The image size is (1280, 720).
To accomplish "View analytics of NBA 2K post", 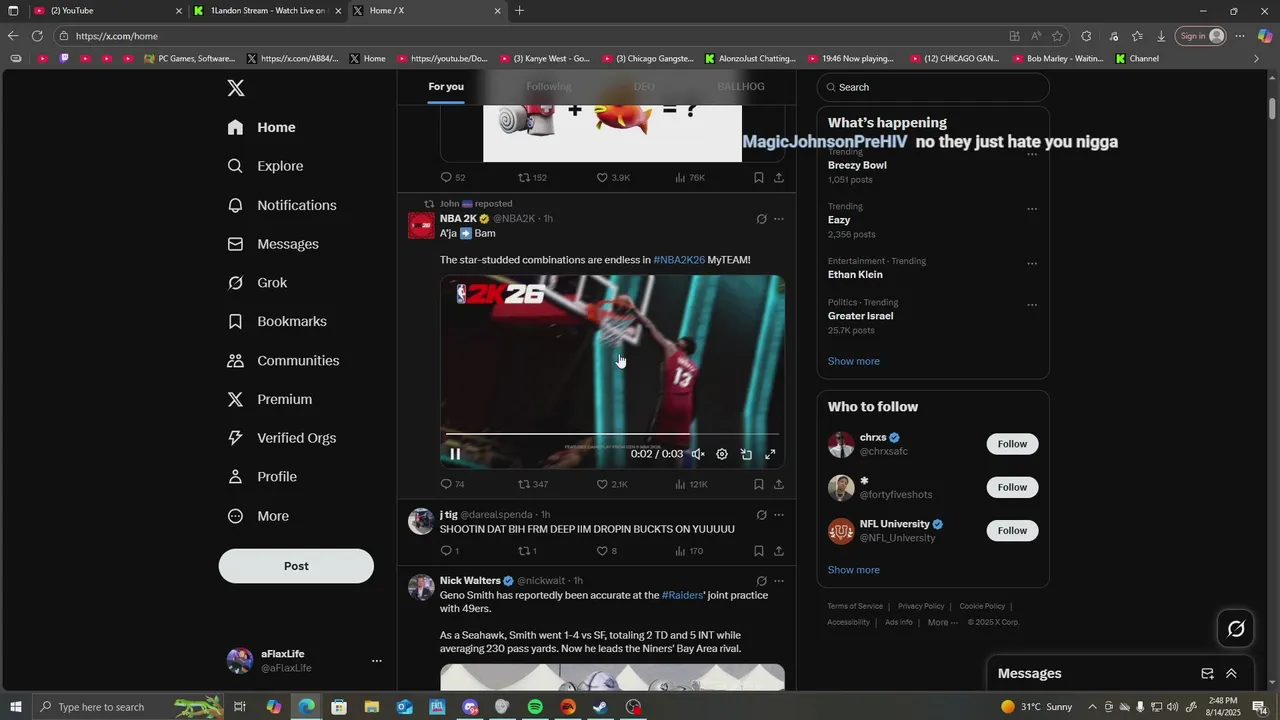I will 691,484.
